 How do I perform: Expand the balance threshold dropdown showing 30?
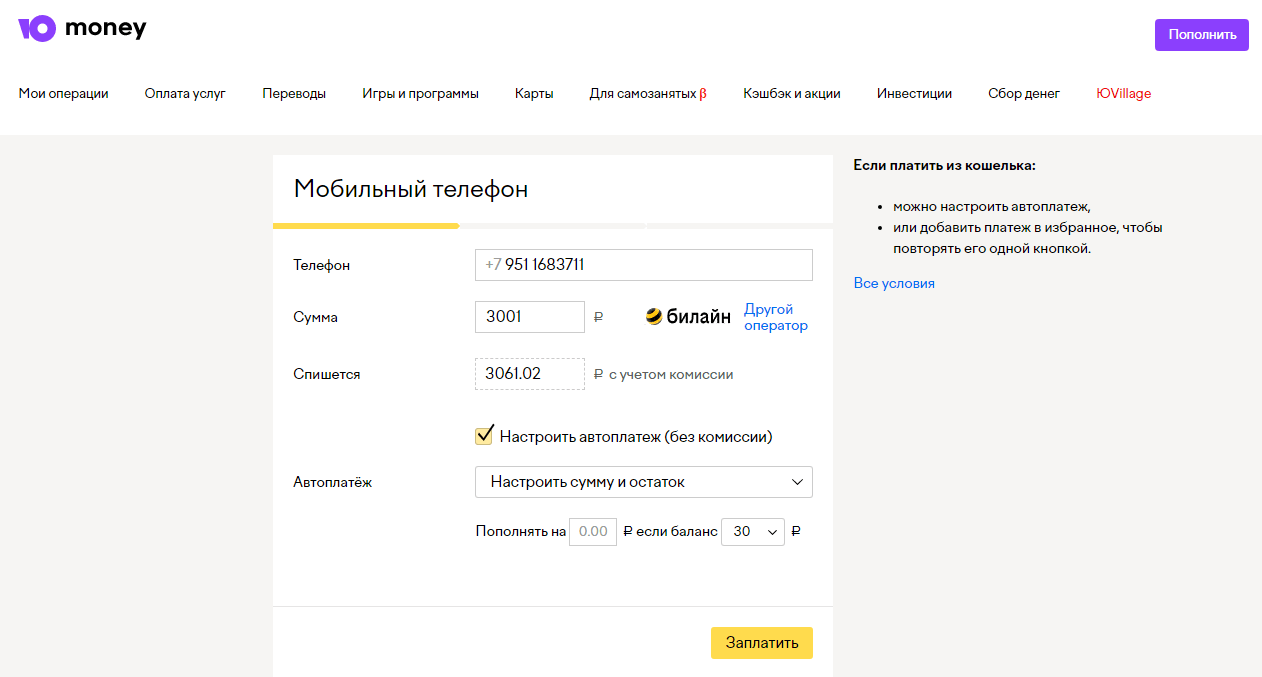click(754, 532)
